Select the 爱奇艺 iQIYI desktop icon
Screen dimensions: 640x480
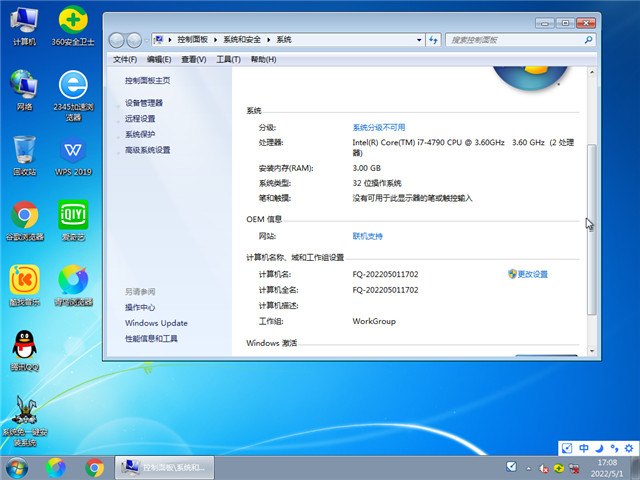pyautogui.click(x=73, y=220)
